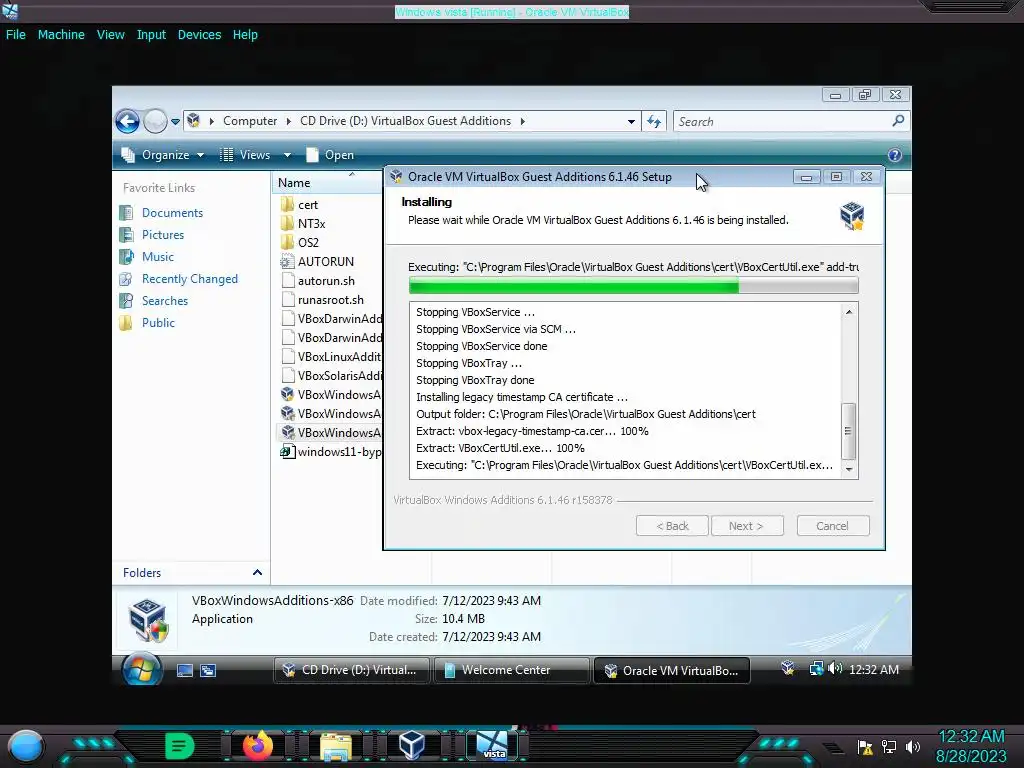1024x768 pixels.
Task: Click the Vista Start orb
Action: pos(142,669)
